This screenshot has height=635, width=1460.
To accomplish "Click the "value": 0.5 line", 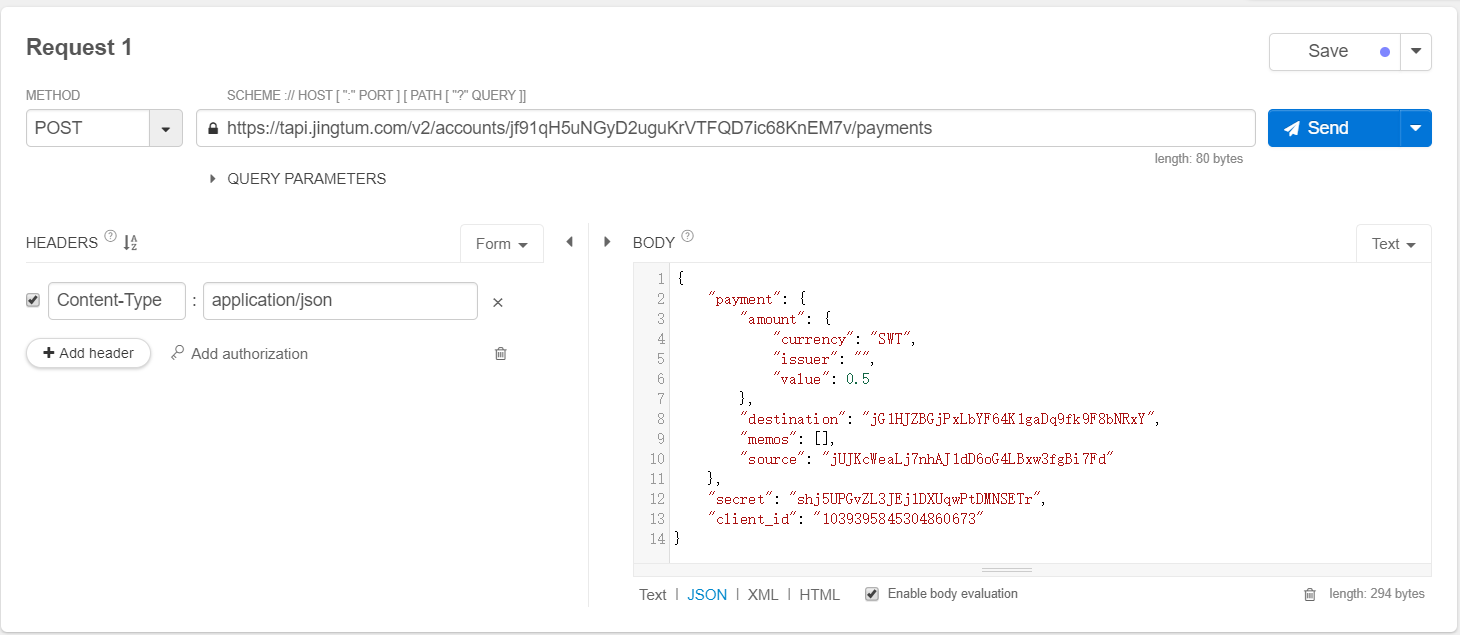I will tap(820, 379).
